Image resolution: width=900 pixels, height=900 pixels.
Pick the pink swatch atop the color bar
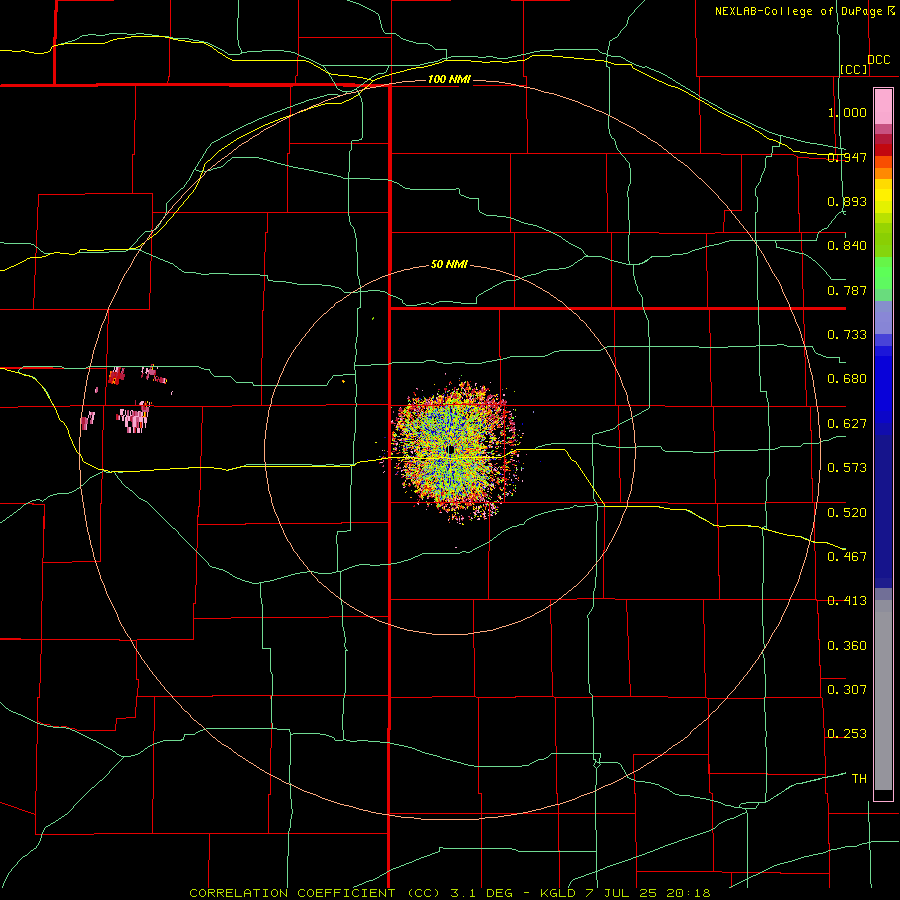tap(883, 106)
